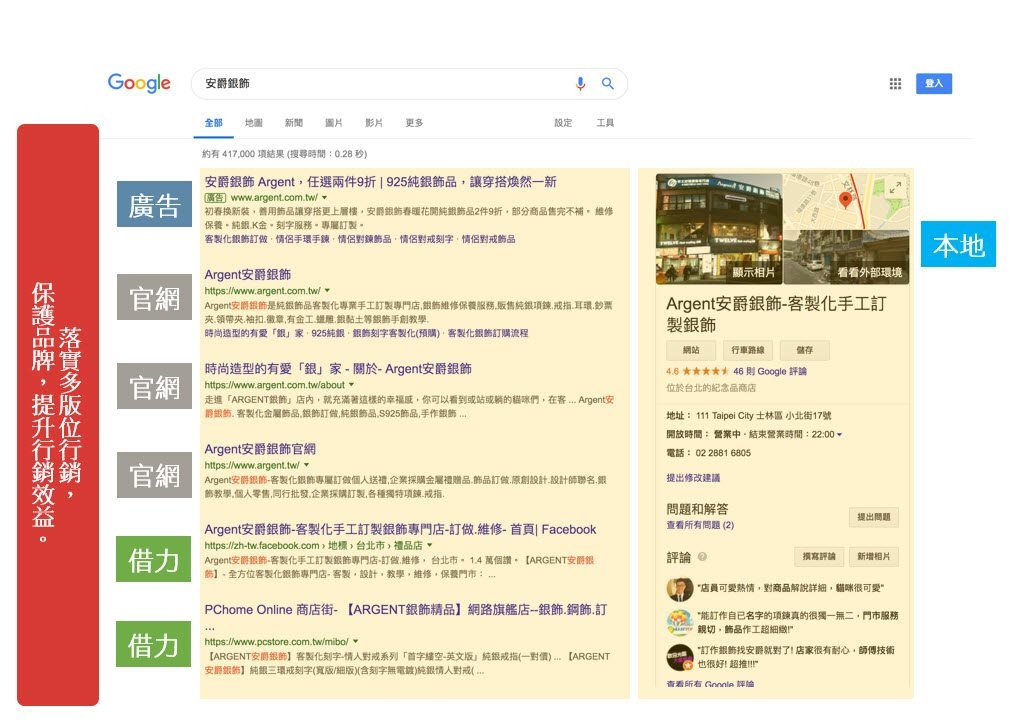The height and width of the screenshot is (726, 1024).
Task: Click phone number 02 2881 6805
Action: (x=723, y=453)
